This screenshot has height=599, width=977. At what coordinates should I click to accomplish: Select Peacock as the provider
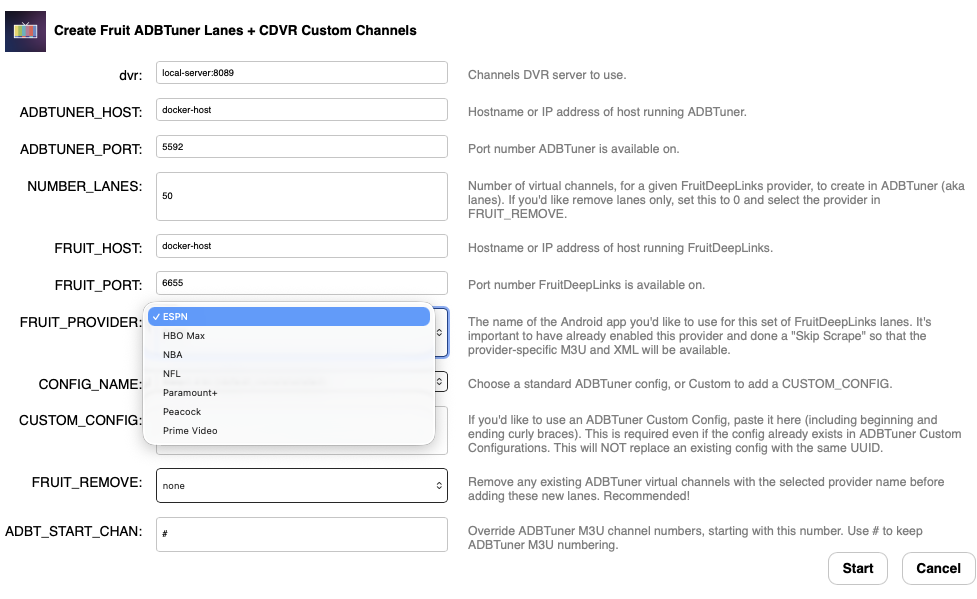pyautogui.click(x=288, y=412)
